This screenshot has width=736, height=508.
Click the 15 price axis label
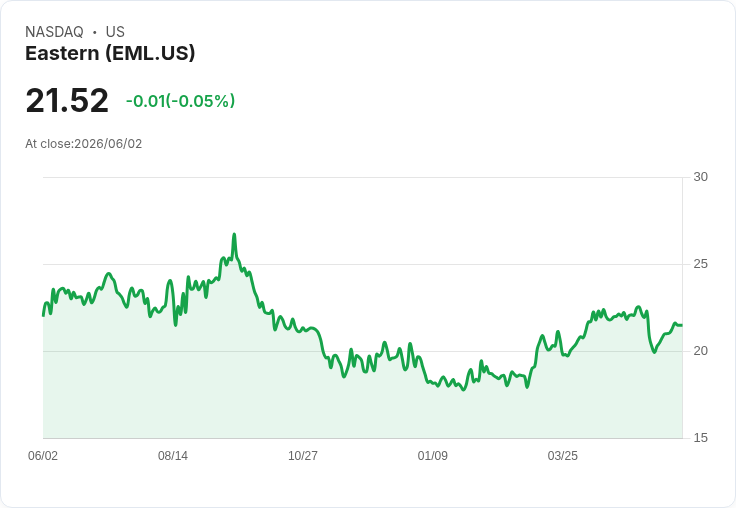click(700, 438)
